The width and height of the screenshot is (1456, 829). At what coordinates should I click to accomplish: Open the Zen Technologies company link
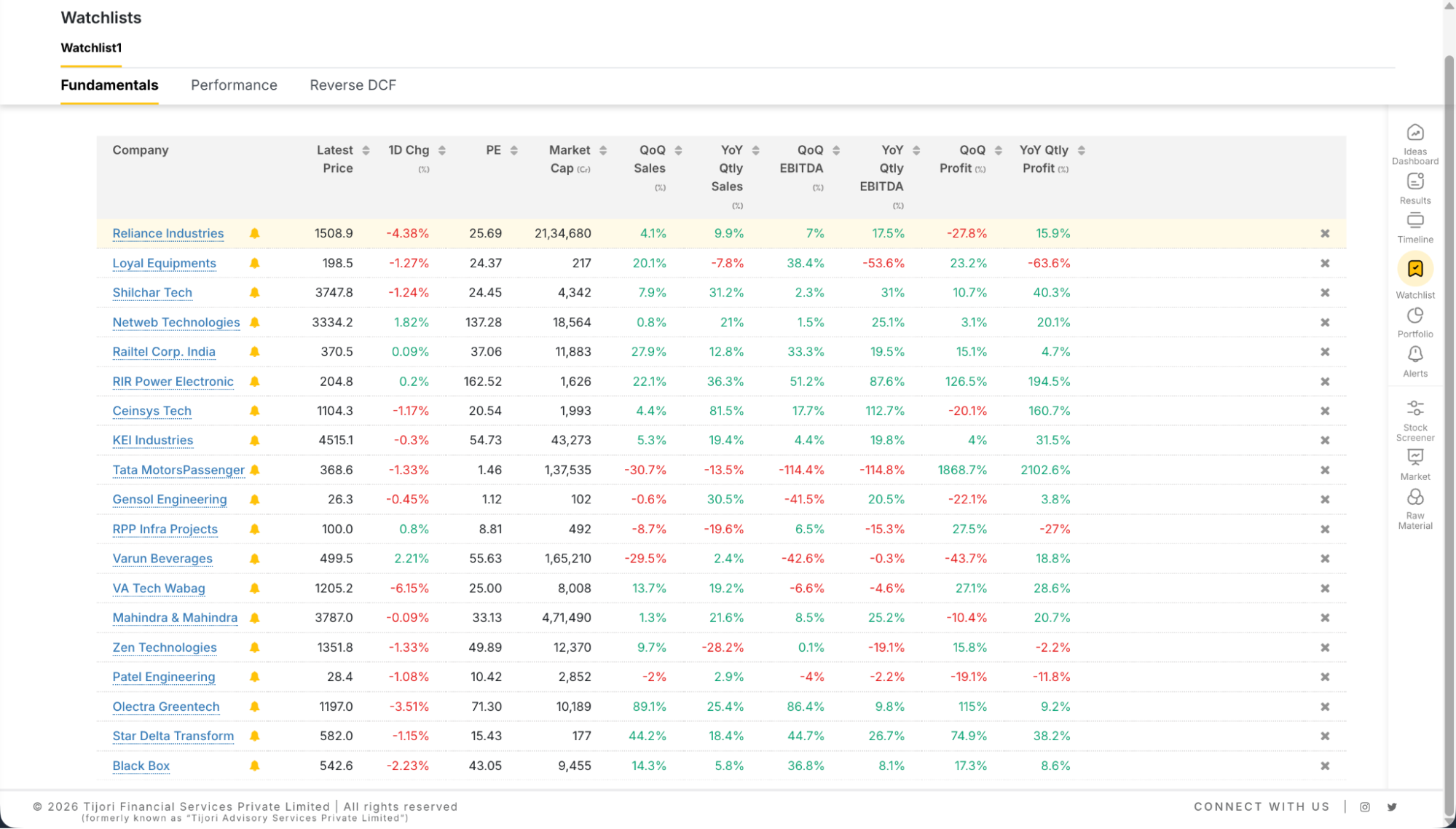point(164,648)
